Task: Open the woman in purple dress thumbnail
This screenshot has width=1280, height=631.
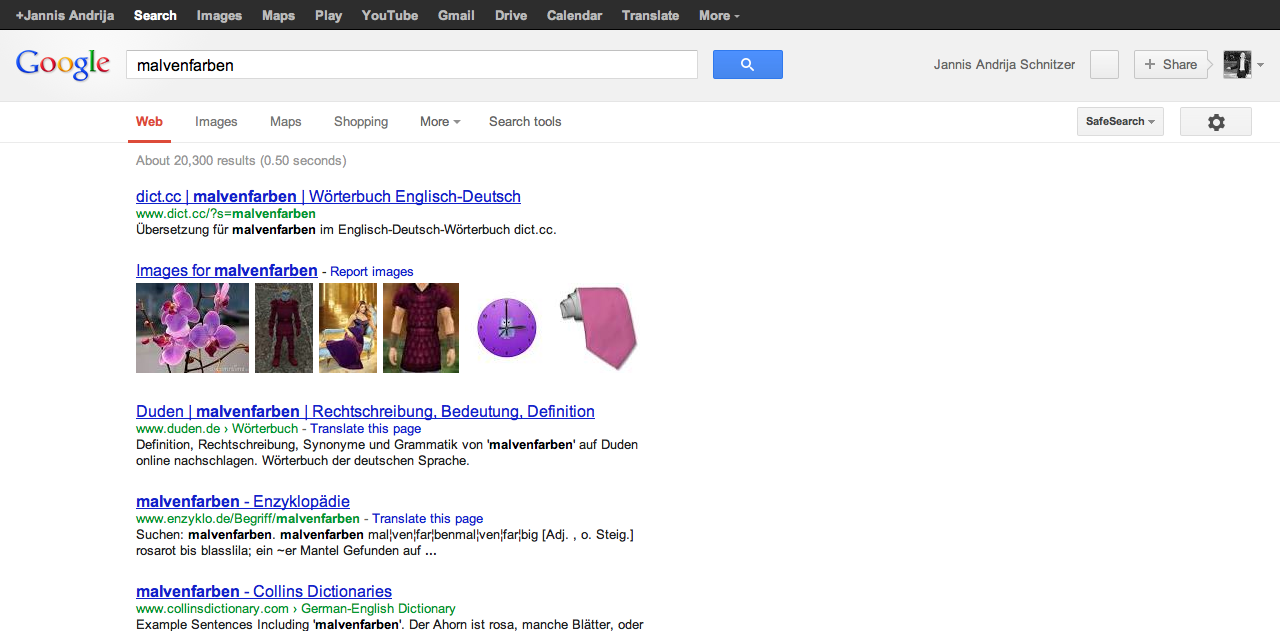Action: pyautogui.click(x=348, y=328)
